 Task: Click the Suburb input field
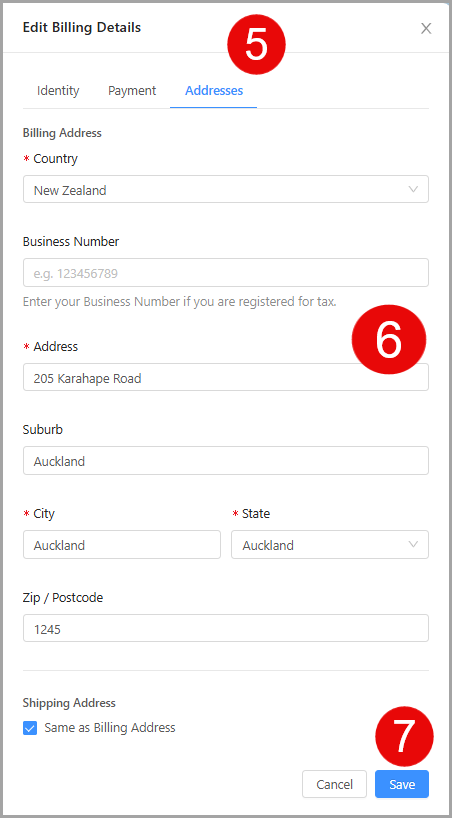point(226,461)
